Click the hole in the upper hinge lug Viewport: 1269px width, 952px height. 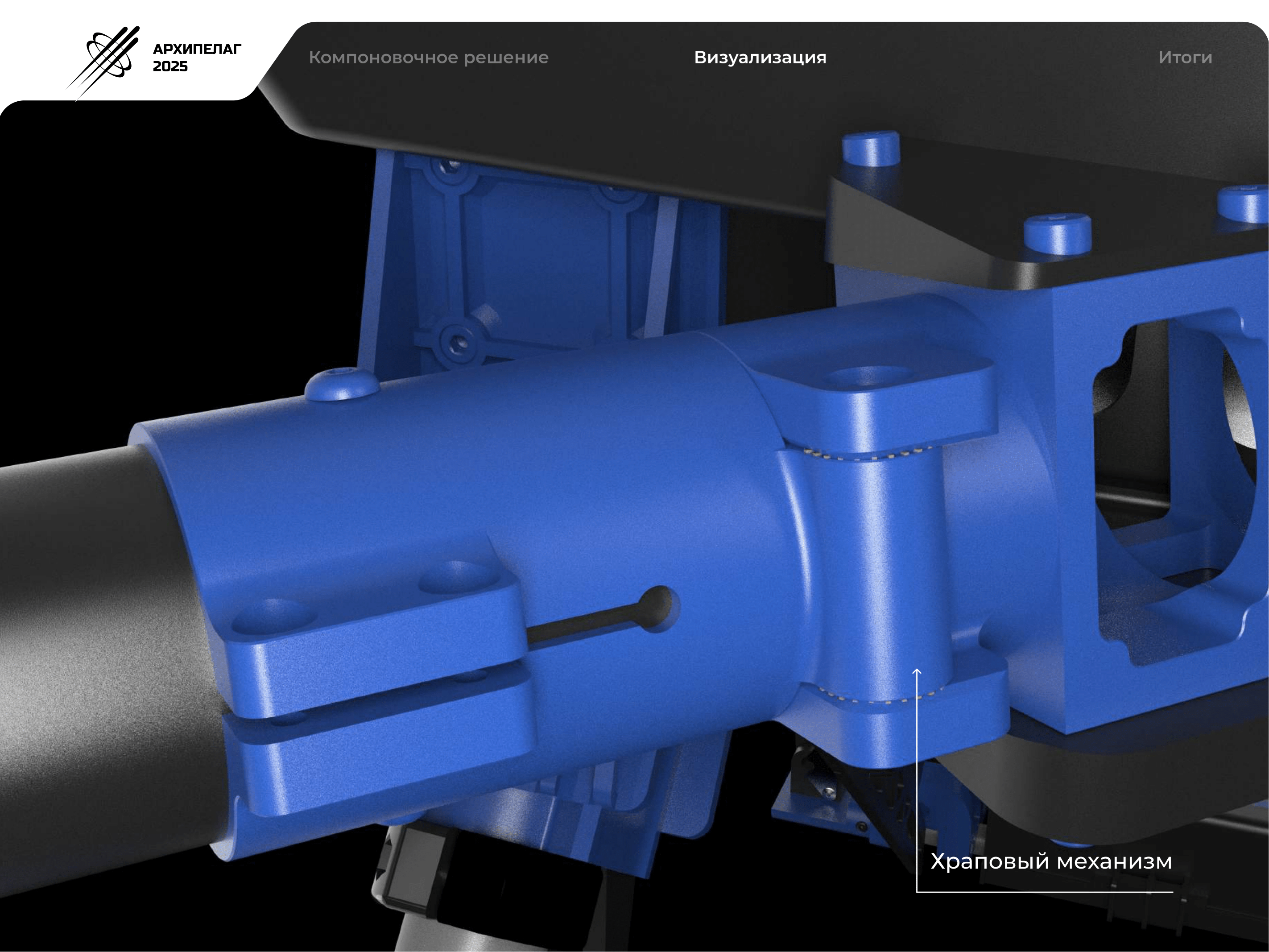869,377
